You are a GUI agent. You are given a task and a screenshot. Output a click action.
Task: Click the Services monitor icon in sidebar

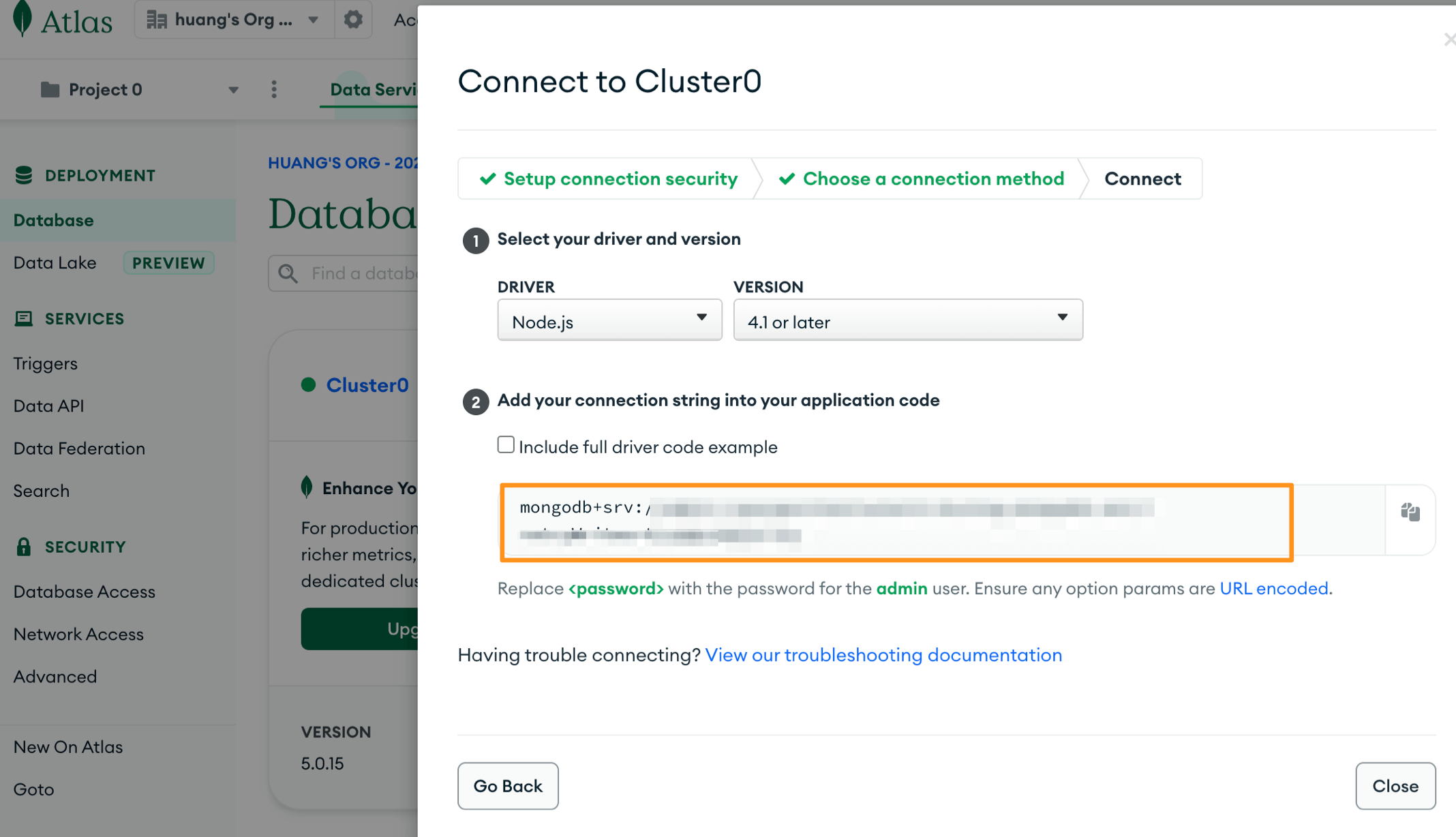[x=24, y=318]
